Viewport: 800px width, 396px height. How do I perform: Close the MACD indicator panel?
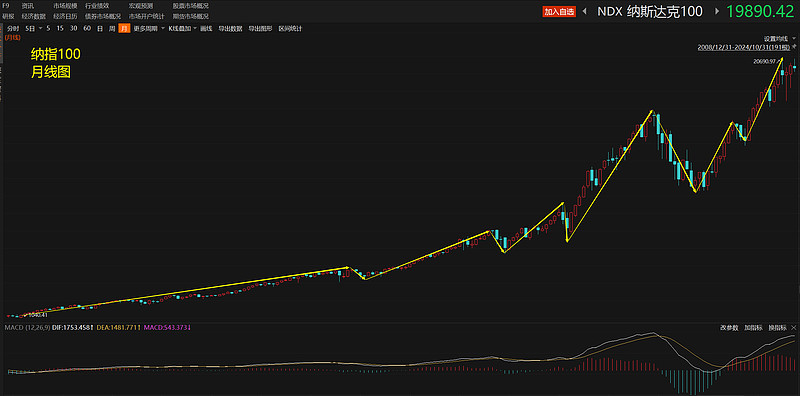point(794,328)
